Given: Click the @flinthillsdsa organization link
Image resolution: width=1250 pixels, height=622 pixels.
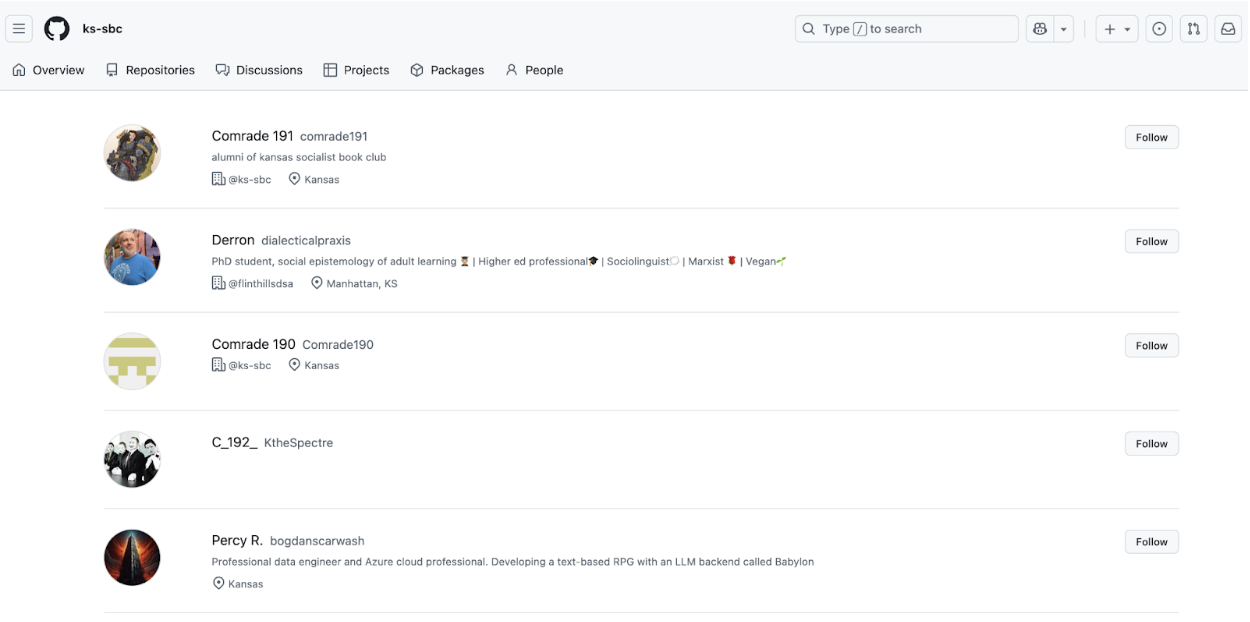Looking at the screenshot, I should pyautogui.click(x=260, y=284).
